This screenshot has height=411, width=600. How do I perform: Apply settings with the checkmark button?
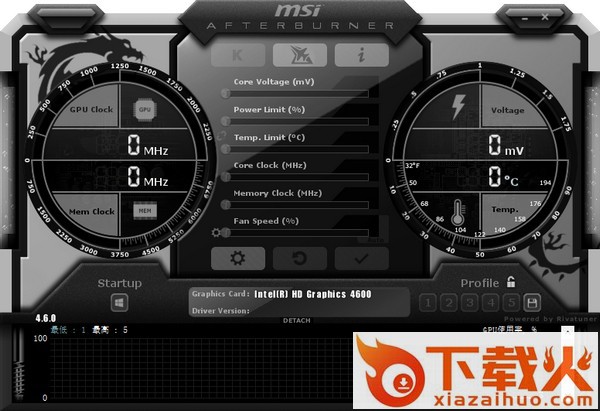[x=362, y=258]
